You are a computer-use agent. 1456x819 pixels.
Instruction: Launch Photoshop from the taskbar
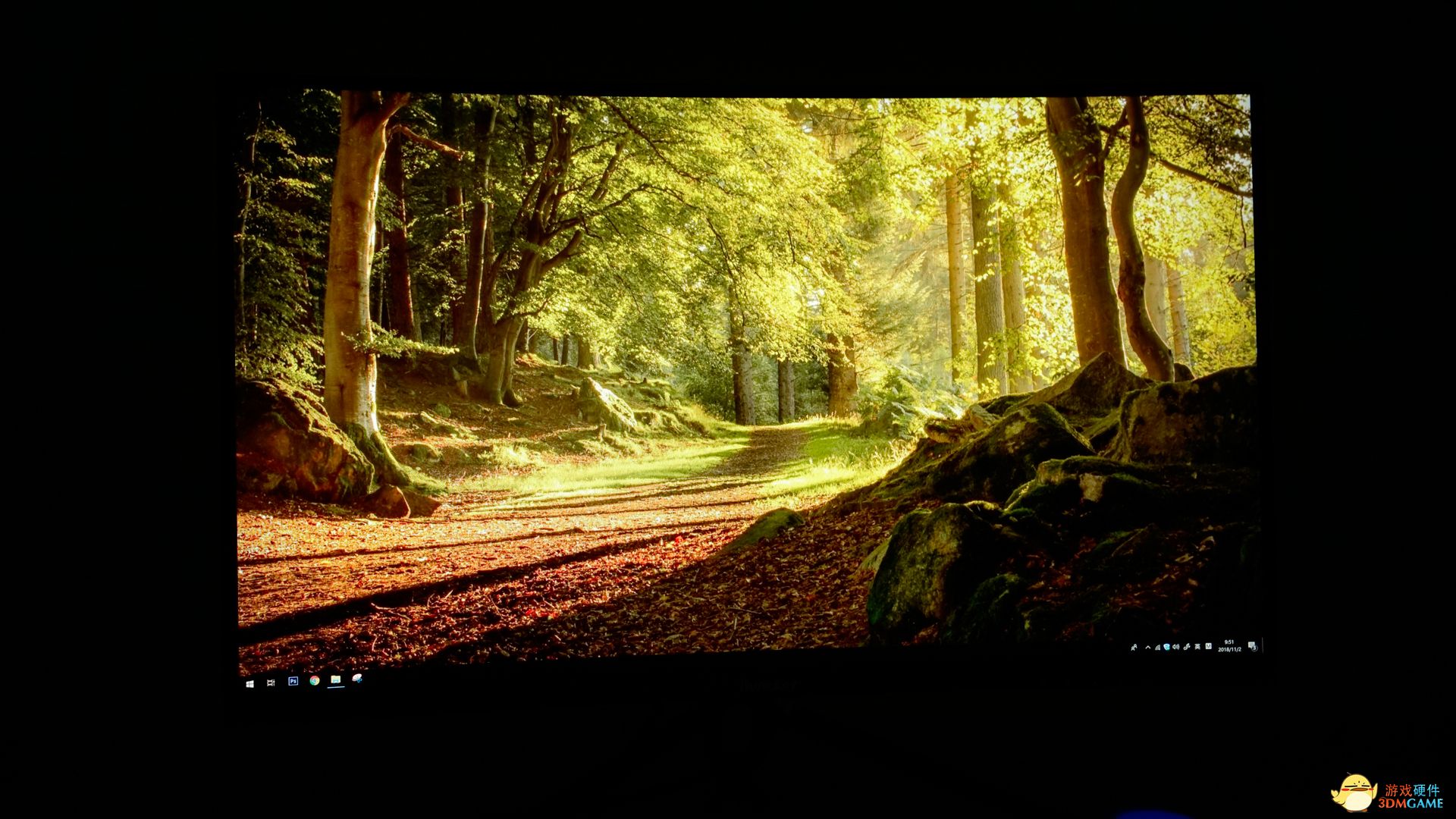coord(293,681)
